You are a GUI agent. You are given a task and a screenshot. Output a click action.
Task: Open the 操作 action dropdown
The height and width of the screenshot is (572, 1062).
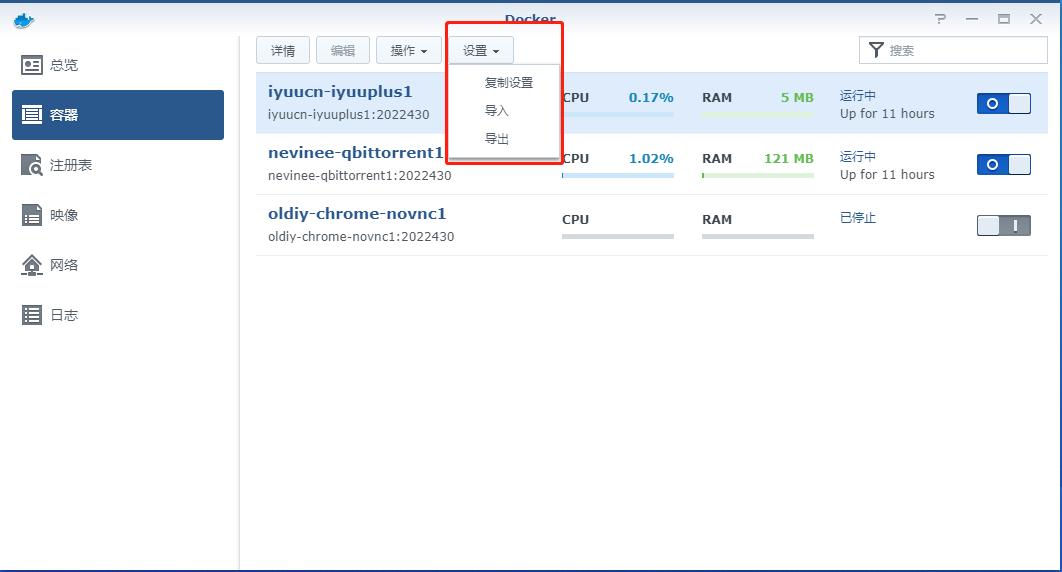408,50
